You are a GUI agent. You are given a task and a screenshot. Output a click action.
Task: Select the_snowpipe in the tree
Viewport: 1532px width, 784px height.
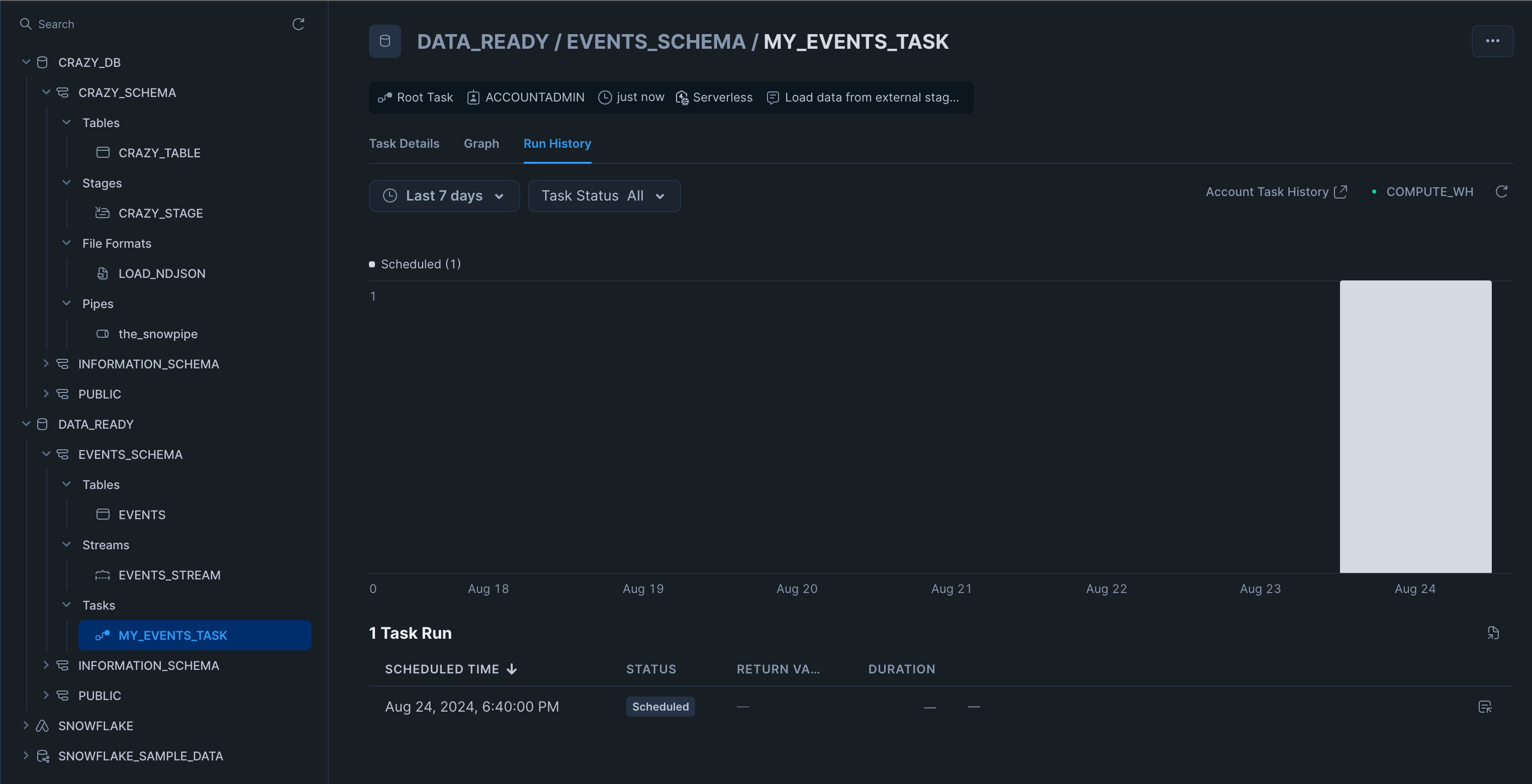click(158, 334)
